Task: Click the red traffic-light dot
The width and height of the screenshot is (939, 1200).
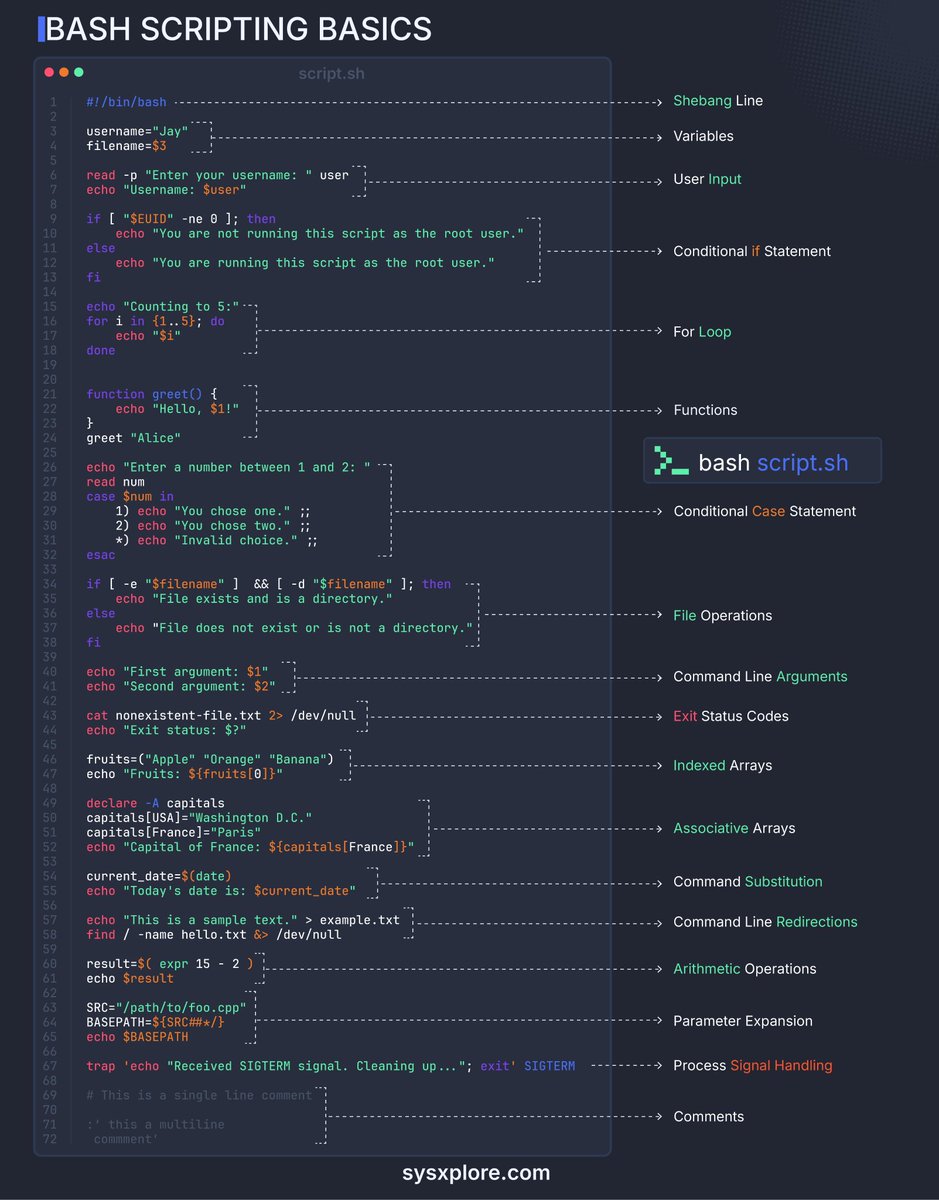Action: point(47,72)
